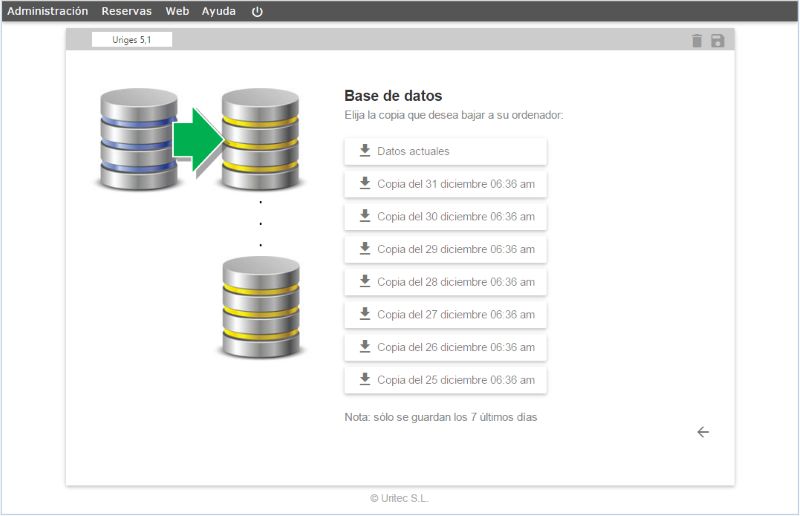The width and height of the screenshot is (800, 516).
Task: Download Copia del 25 diciembre
Action: pyautogui.click(x=445, y=380)
